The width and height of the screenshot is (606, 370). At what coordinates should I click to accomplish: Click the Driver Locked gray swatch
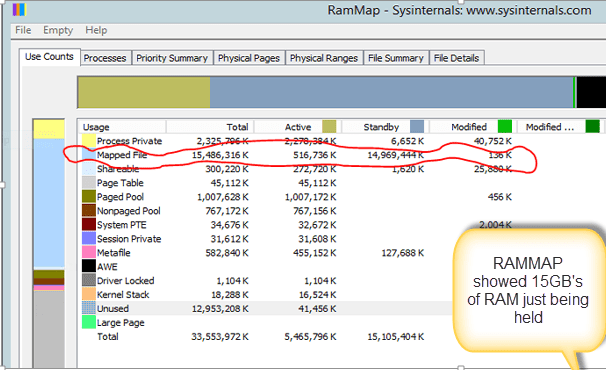[89, 280]
